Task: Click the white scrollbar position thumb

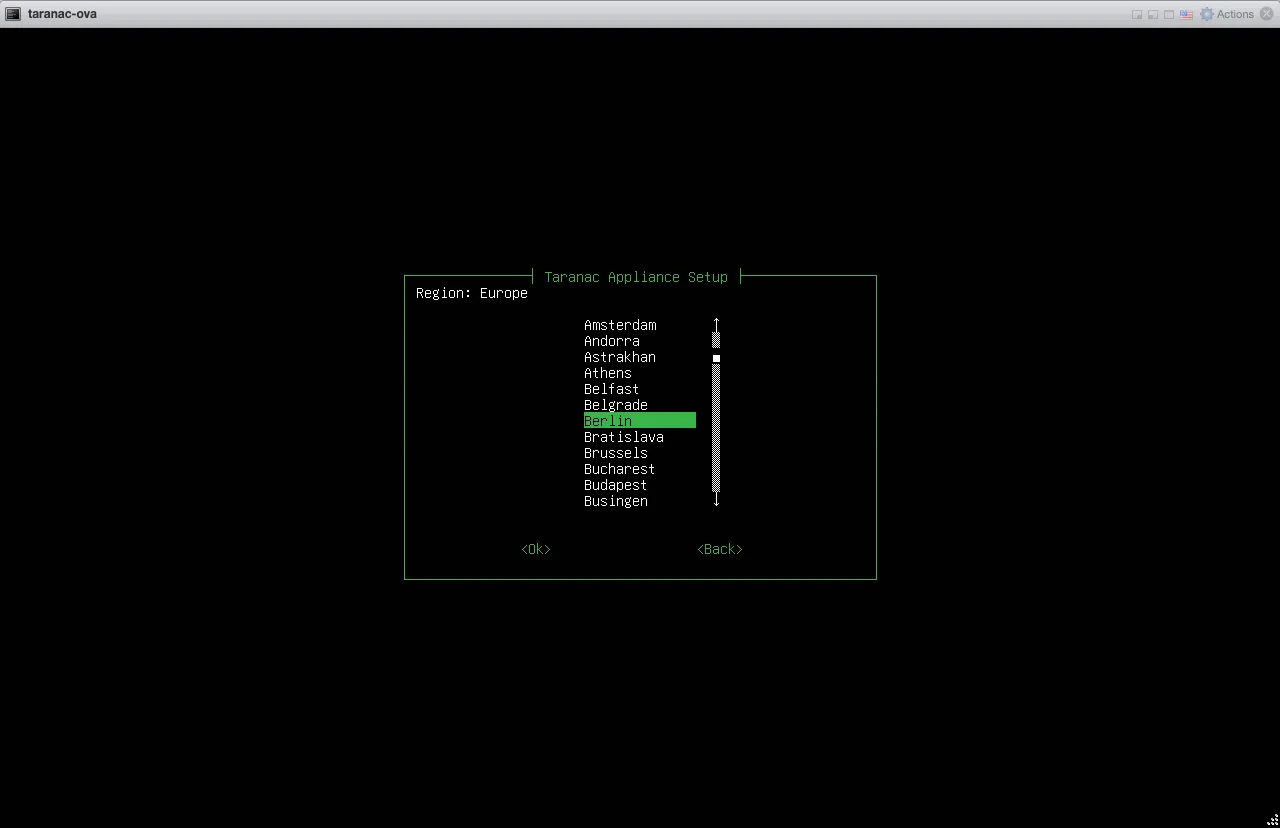Action: point(716,358)
